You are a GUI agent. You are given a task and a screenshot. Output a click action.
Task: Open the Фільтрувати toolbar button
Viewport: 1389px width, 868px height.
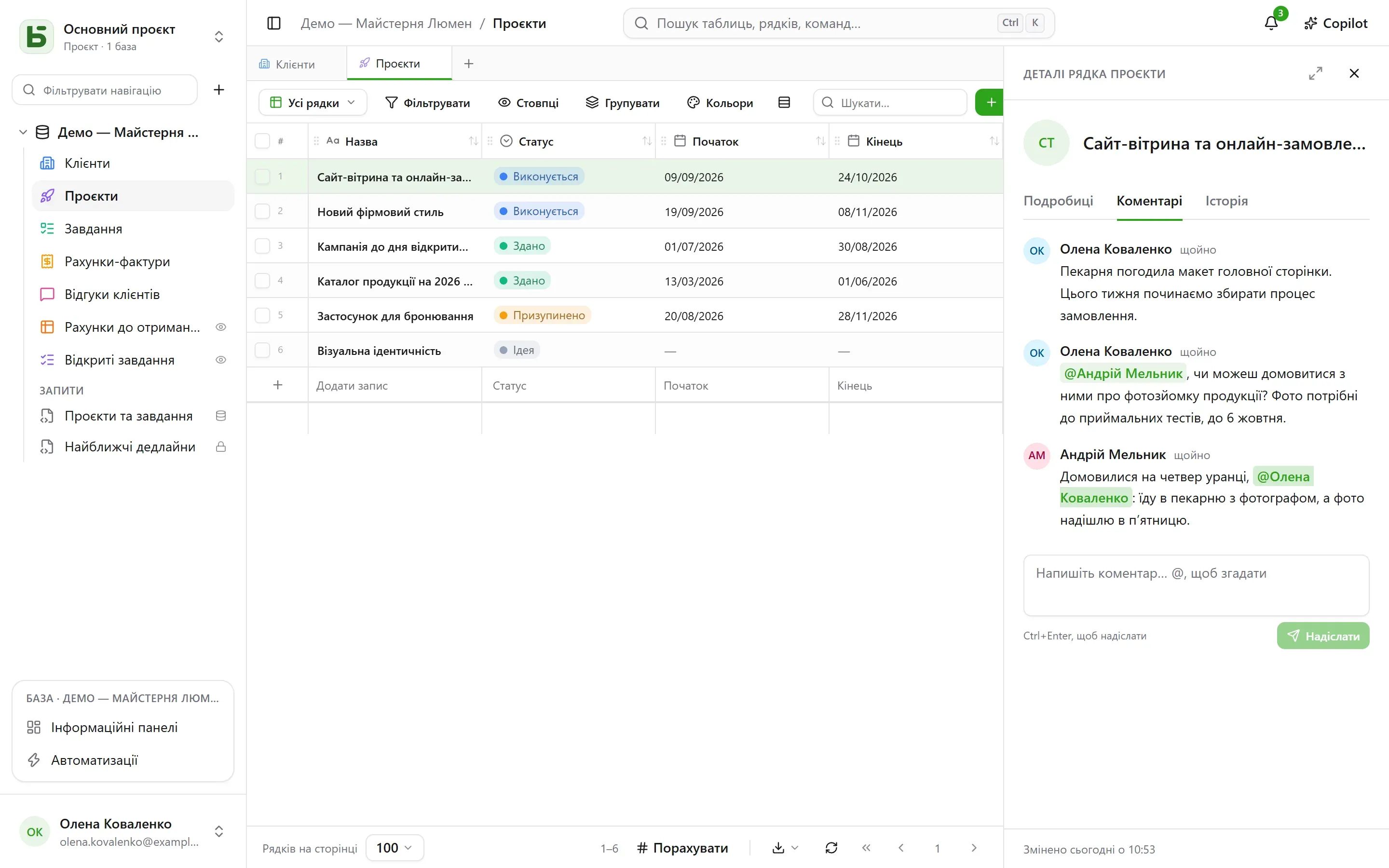click(428, 102)
